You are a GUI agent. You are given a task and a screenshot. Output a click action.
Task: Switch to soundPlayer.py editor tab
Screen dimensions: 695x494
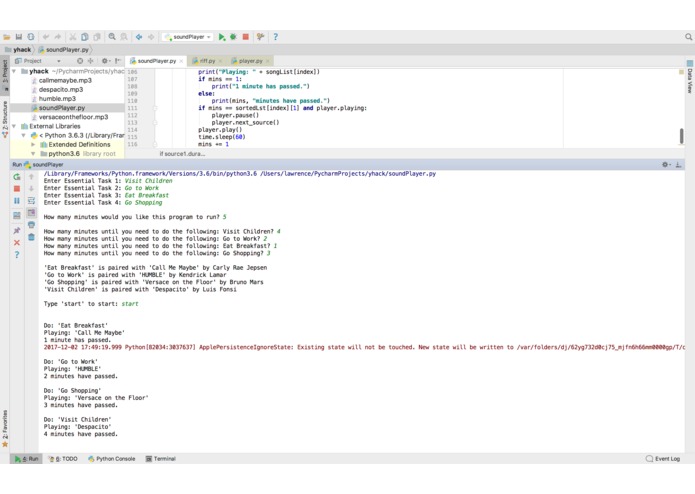pyautogui.click(x=156, y=61)
